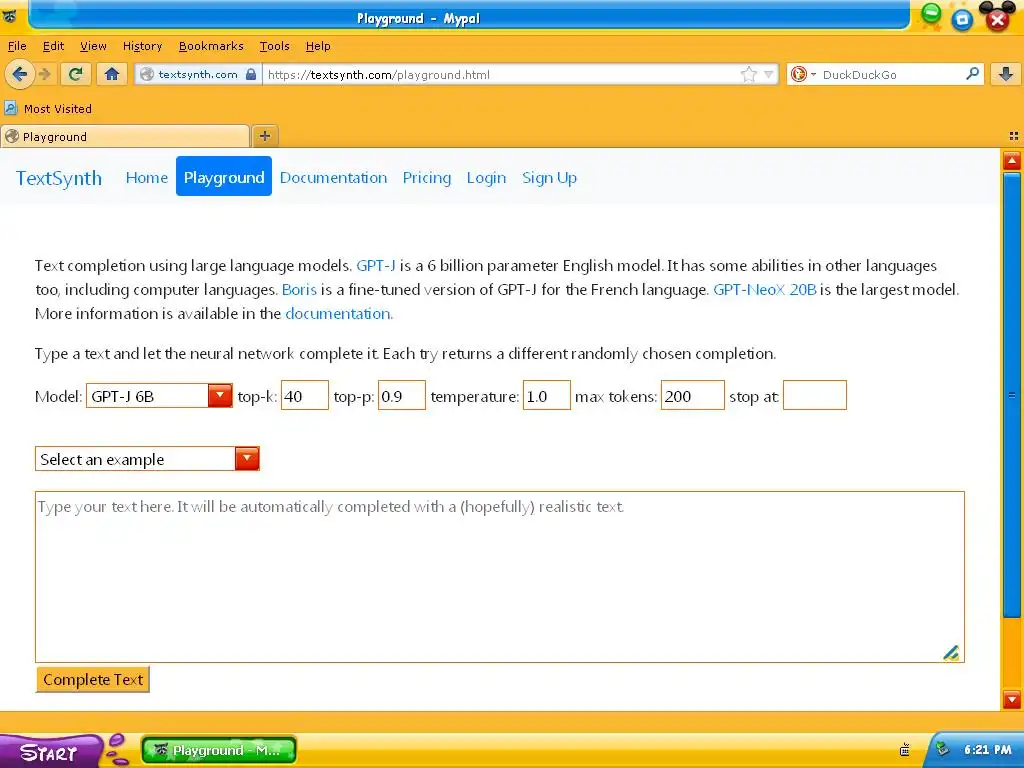This screenshot has height=768, width=1024.
Task: Click the vertical scrollbar thumb
Action: [1012, 394]
